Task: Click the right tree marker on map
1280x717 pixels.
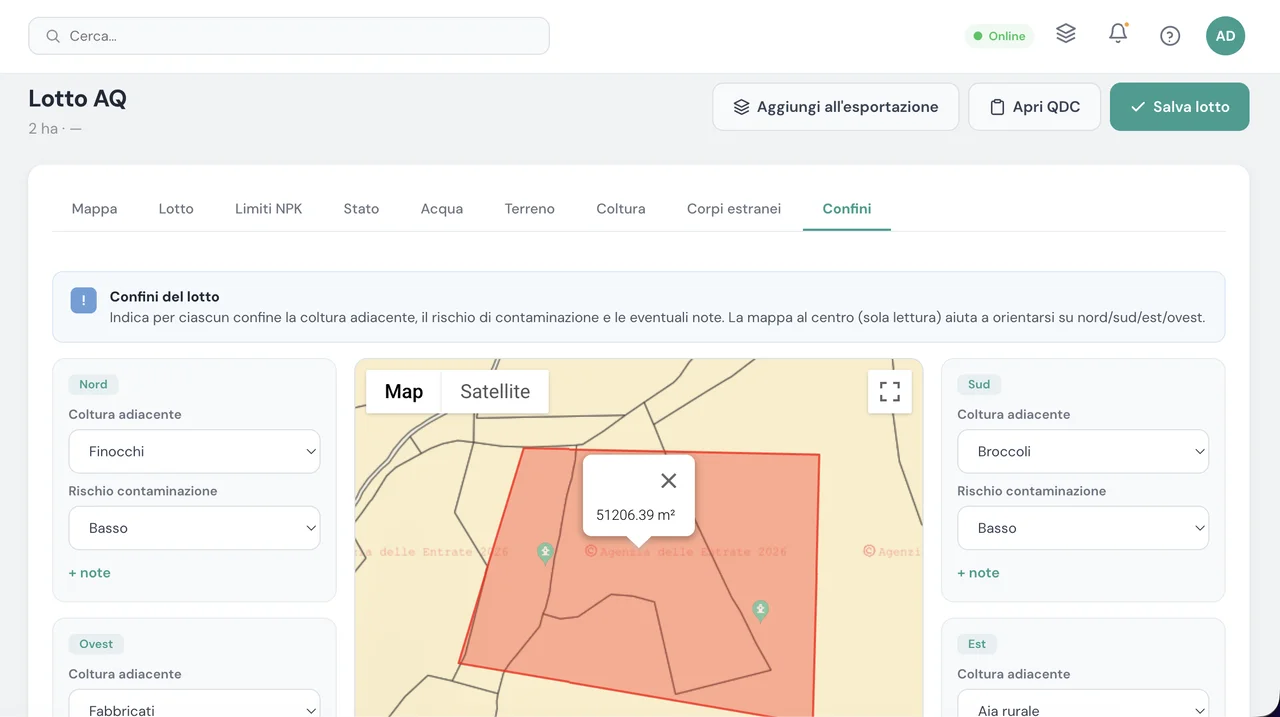Action: click(761, 611)
